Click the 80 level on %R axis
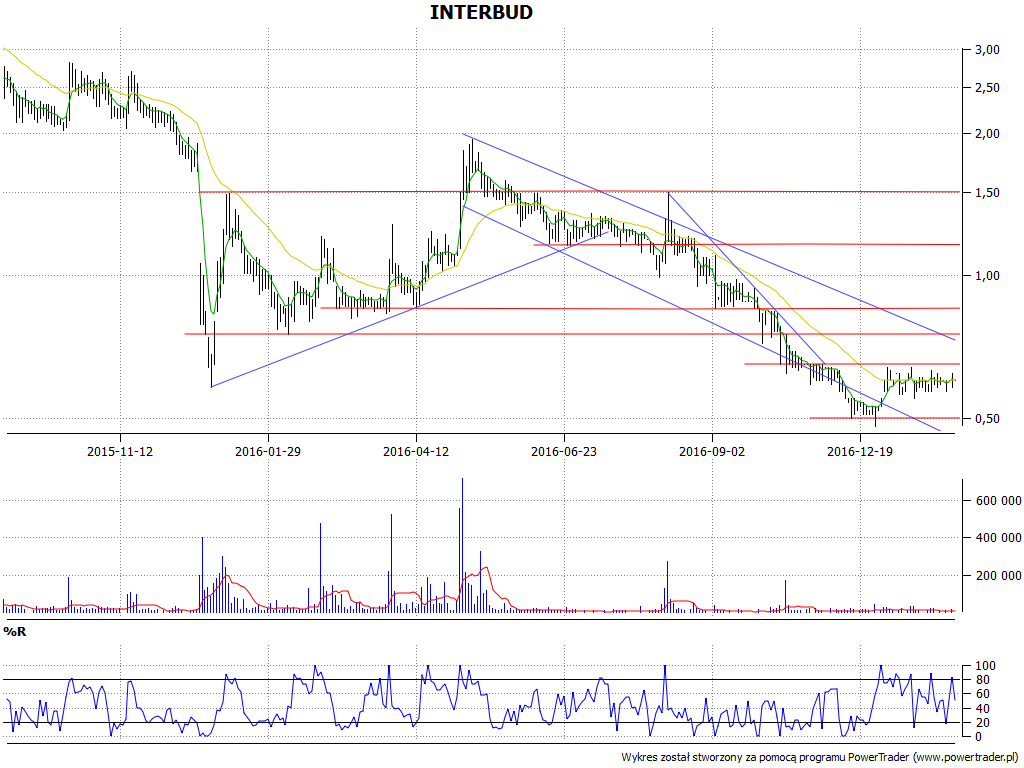 (x=982, y=680)
